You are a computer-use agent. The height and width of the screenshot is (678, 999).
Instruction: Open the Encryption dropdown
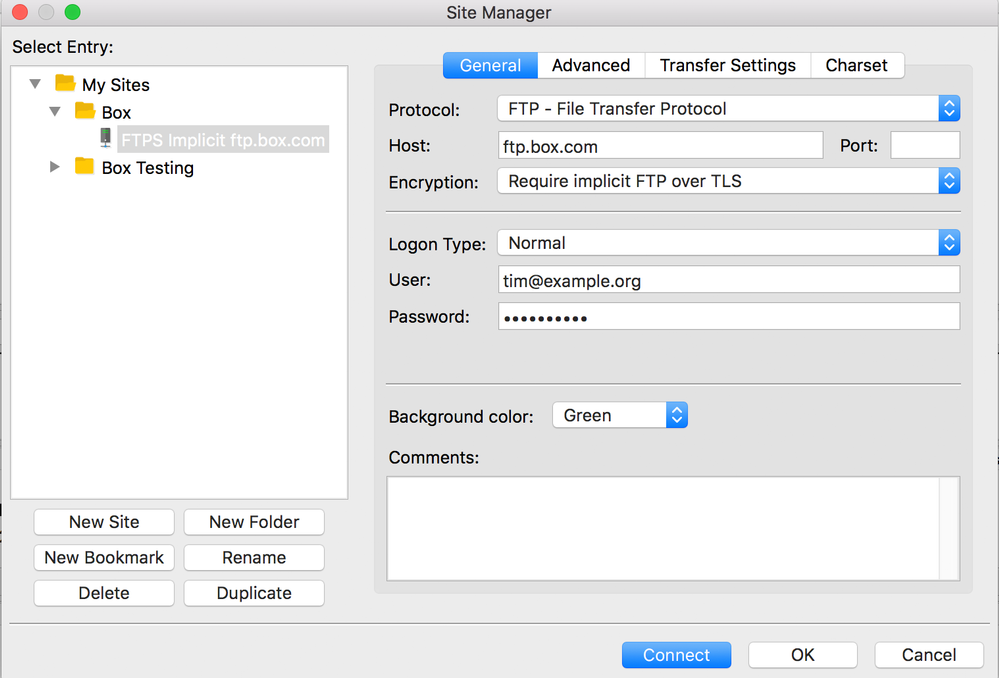click(x=728, y=181)
